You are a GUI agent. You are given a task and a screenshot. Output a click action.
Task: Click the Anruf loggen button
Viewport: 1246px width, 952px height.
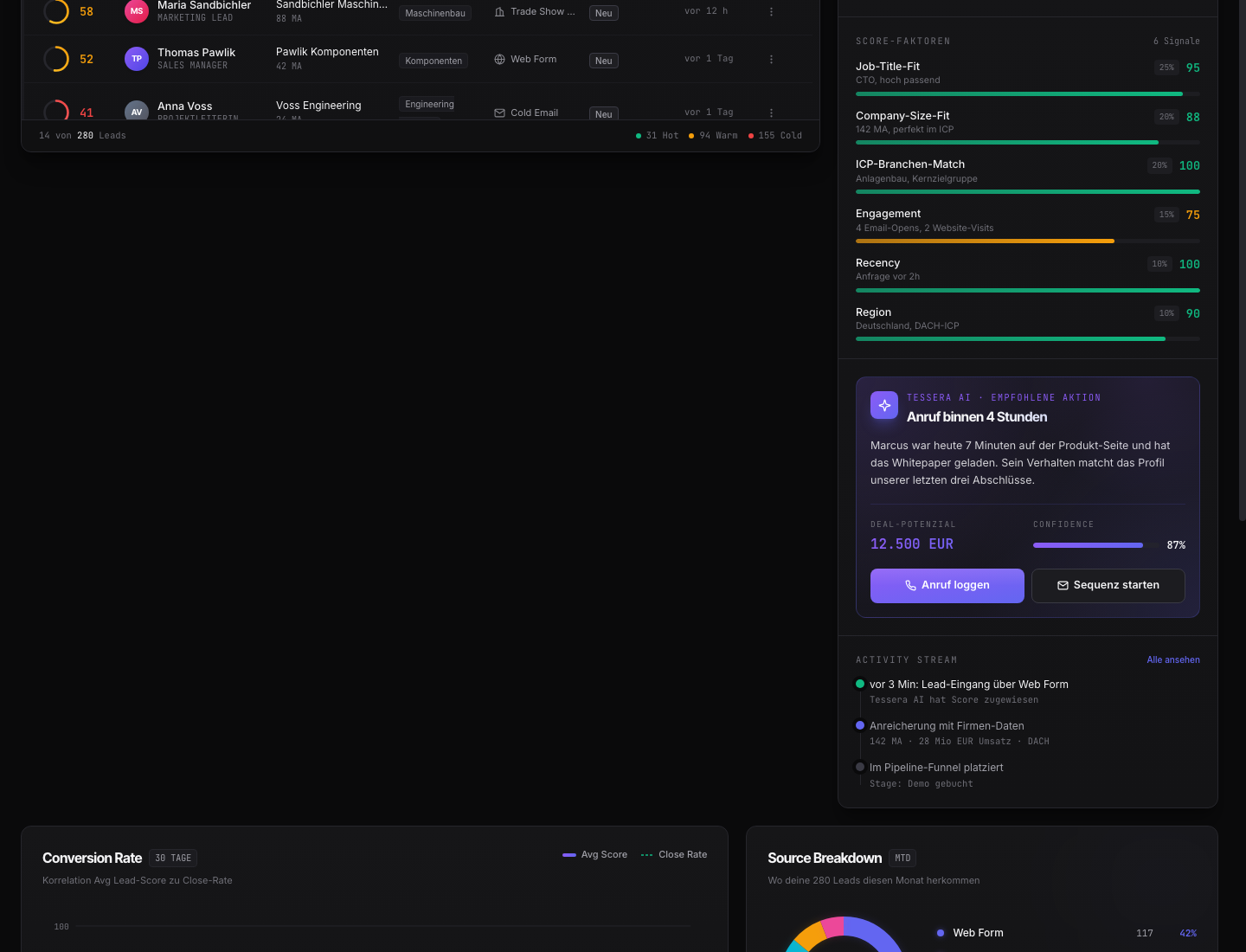947,586
